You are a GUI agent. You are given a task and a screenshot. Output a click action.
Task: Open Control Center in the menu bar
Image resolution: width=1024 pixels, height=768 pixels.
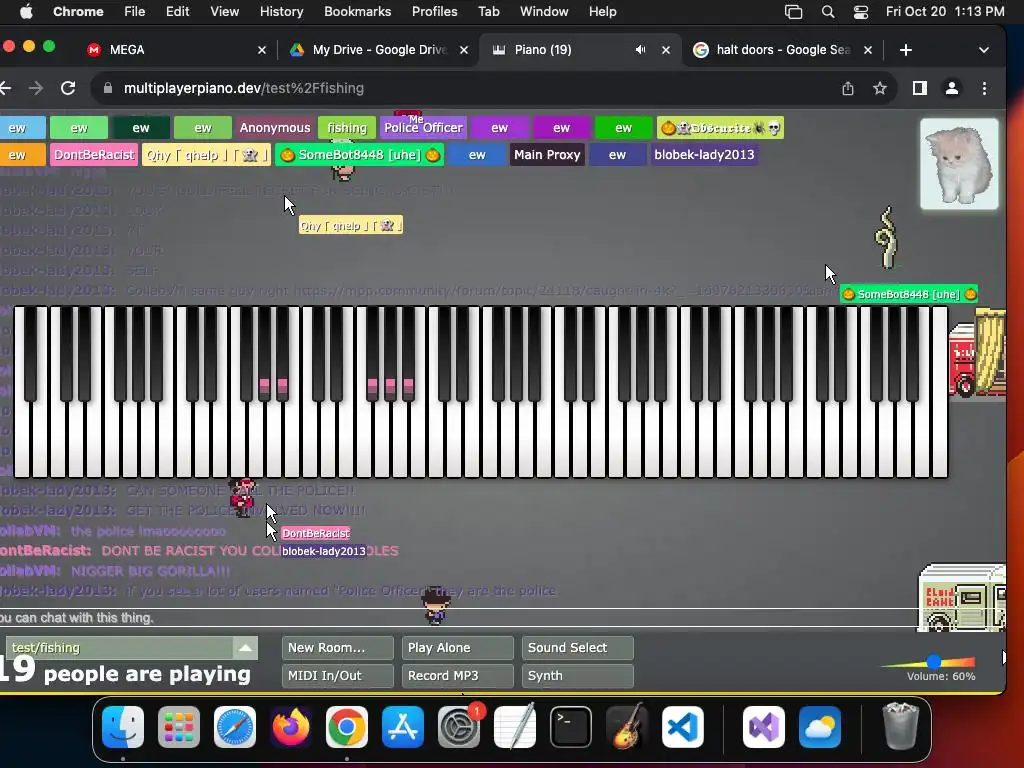(x=861, y=12)
